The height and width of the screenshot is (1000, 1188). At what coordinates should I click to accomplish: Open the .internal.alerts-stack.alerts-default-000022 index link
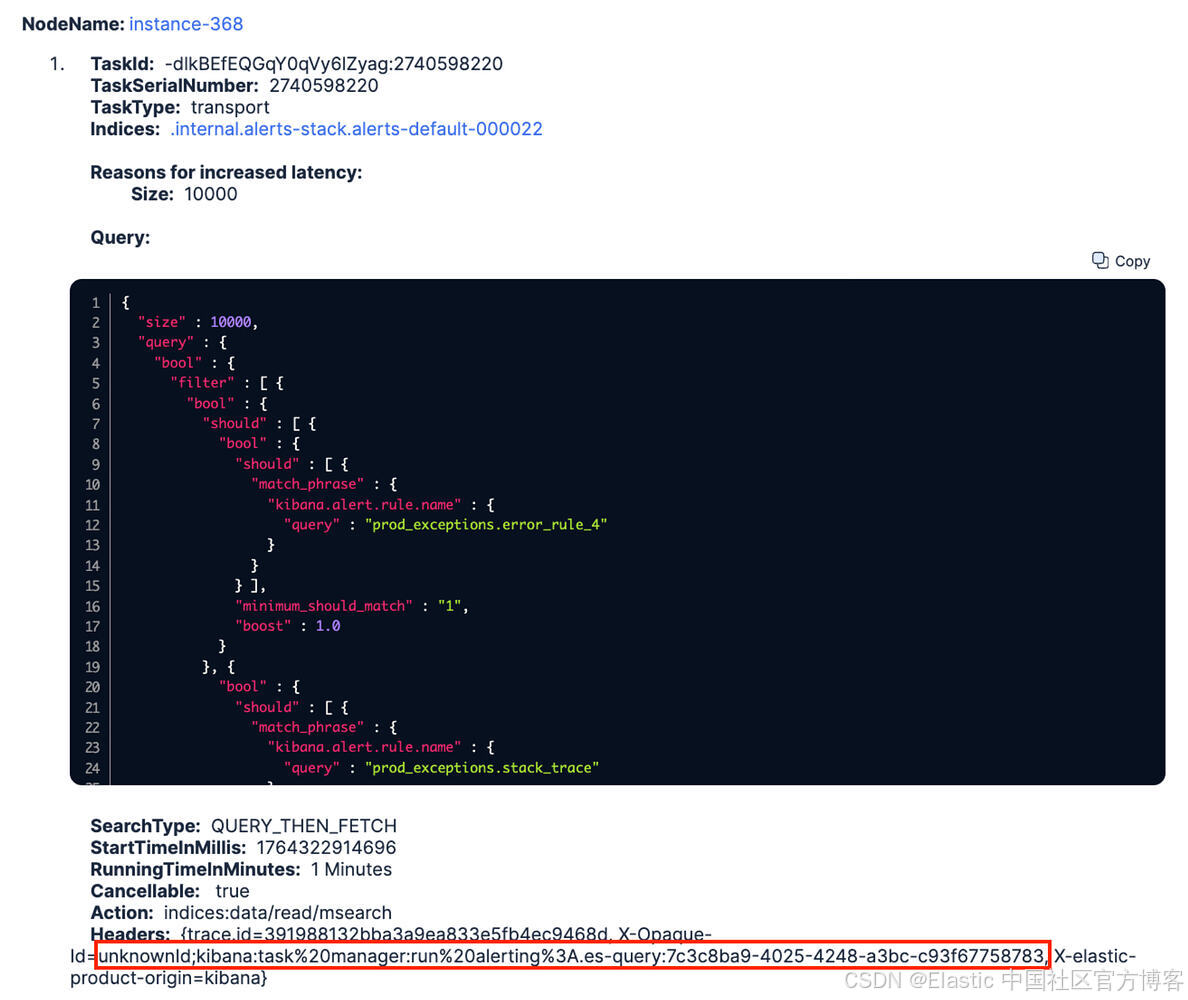coord(356,129)
